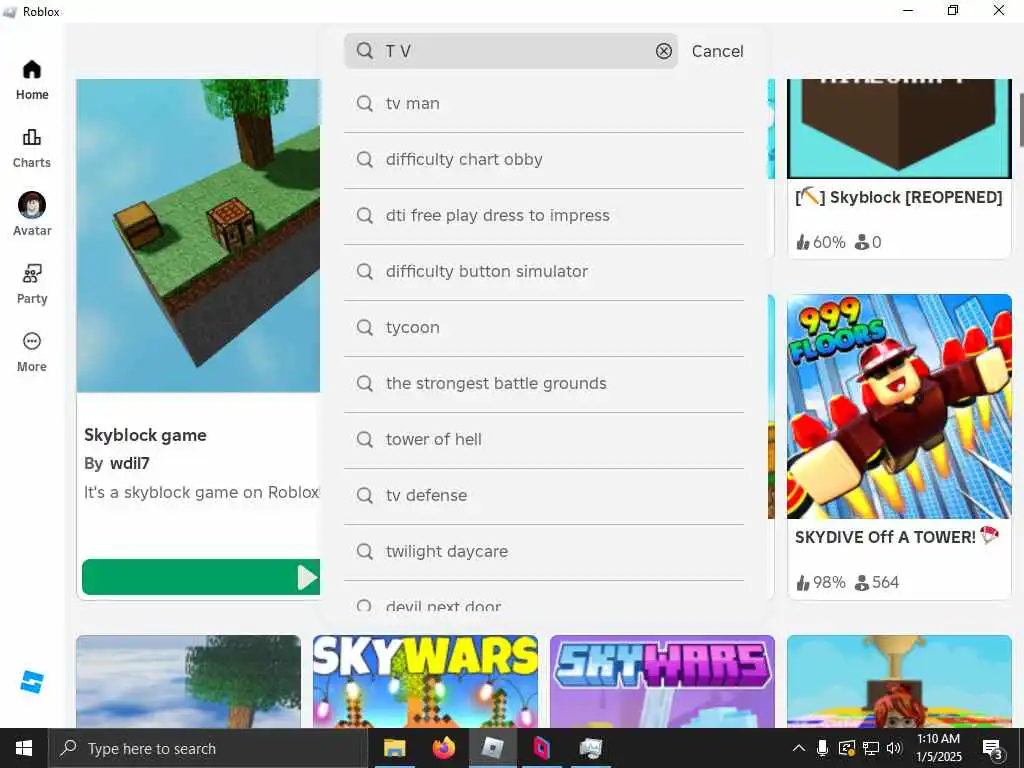Open the clock showing 1:10 AM
Screen dimensions: 1024x768
(x=938, y=748)
